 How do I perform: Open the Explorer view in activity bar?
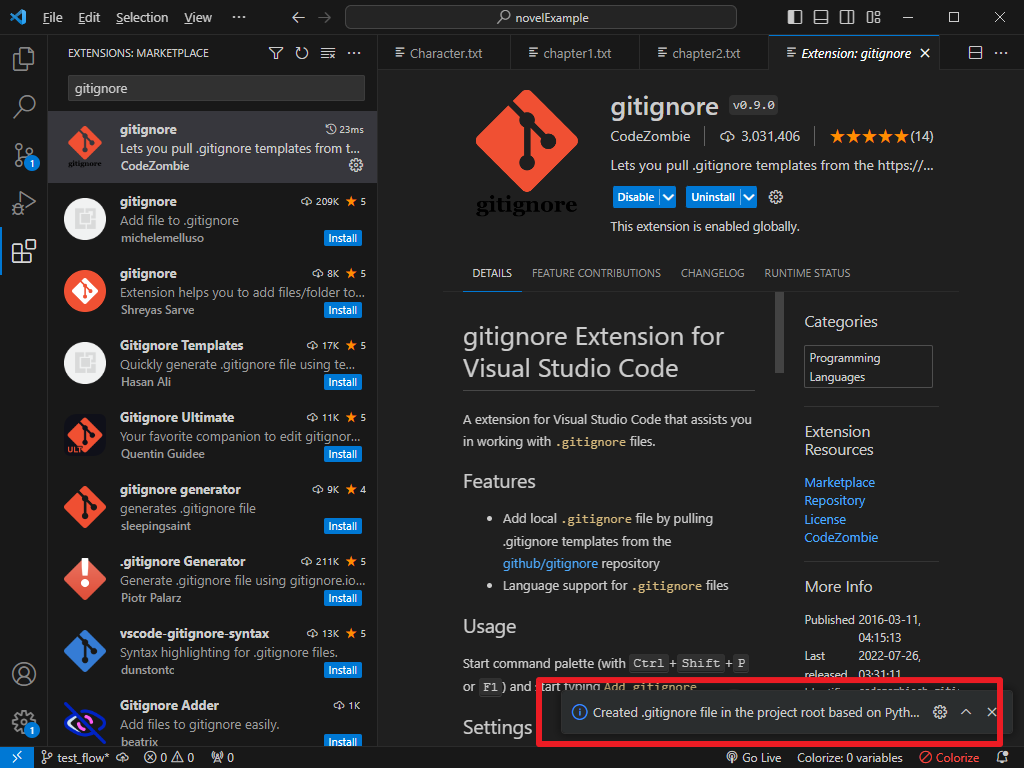click(x=24, y=59)
